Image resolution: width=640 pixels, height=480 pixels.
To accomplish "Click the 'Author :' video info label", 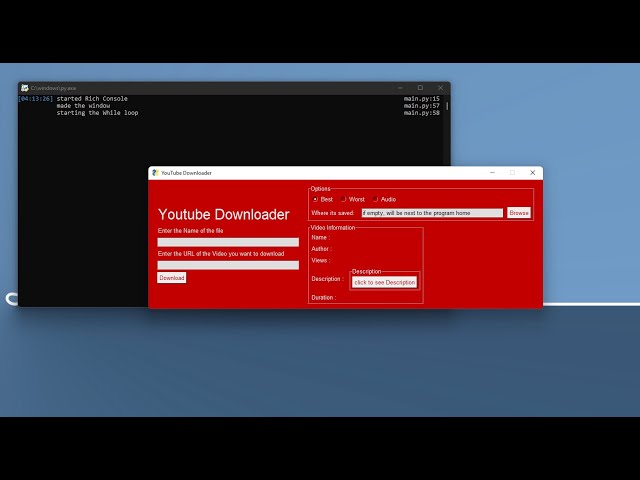I will point(321,249).
